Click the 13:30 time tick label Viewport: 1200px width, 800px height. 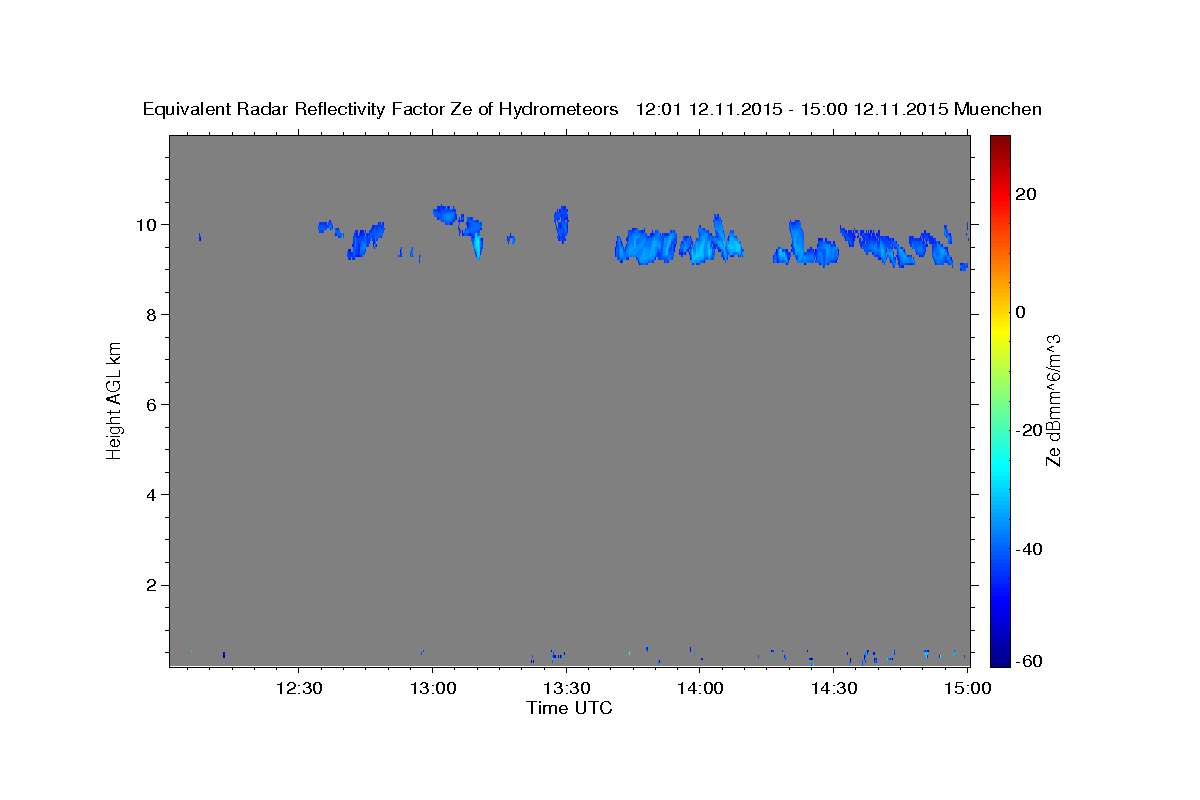566,688
